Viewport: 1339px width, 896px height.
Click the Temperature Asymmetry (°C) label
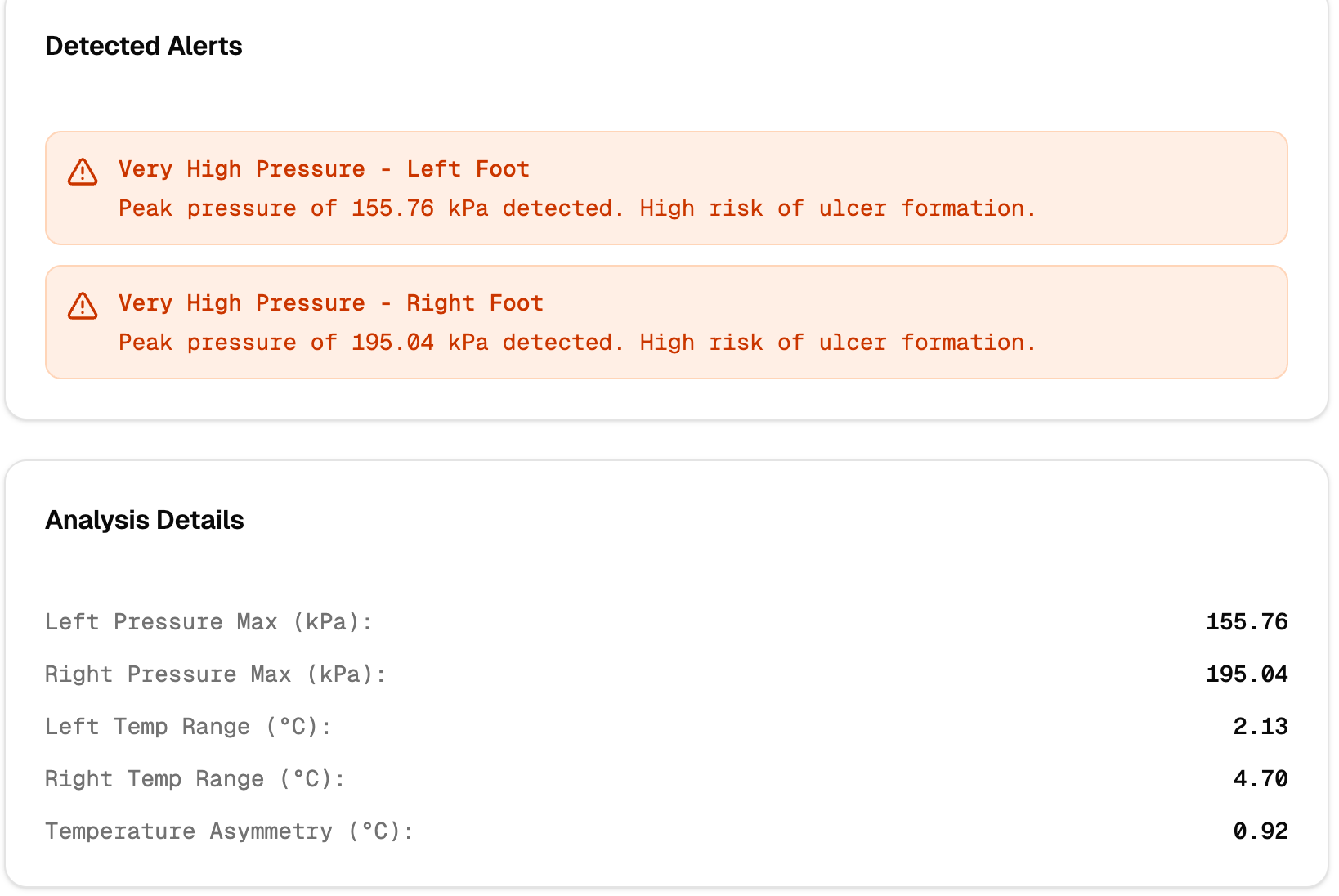[x=229, y=831]
